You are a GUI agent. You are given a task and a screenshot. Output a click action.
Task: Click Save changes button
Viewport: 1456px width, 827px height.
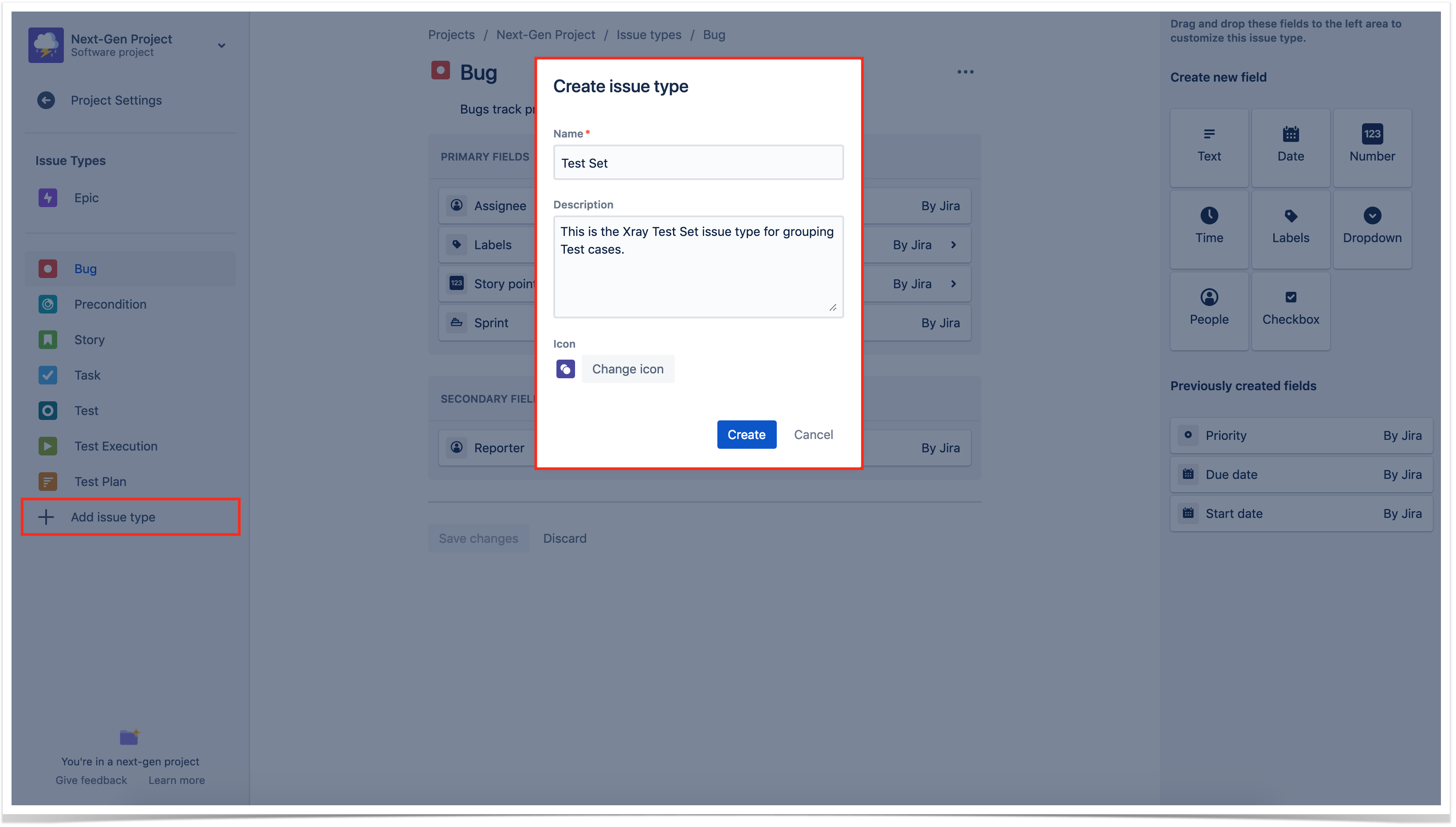click(x=479, y=538)
